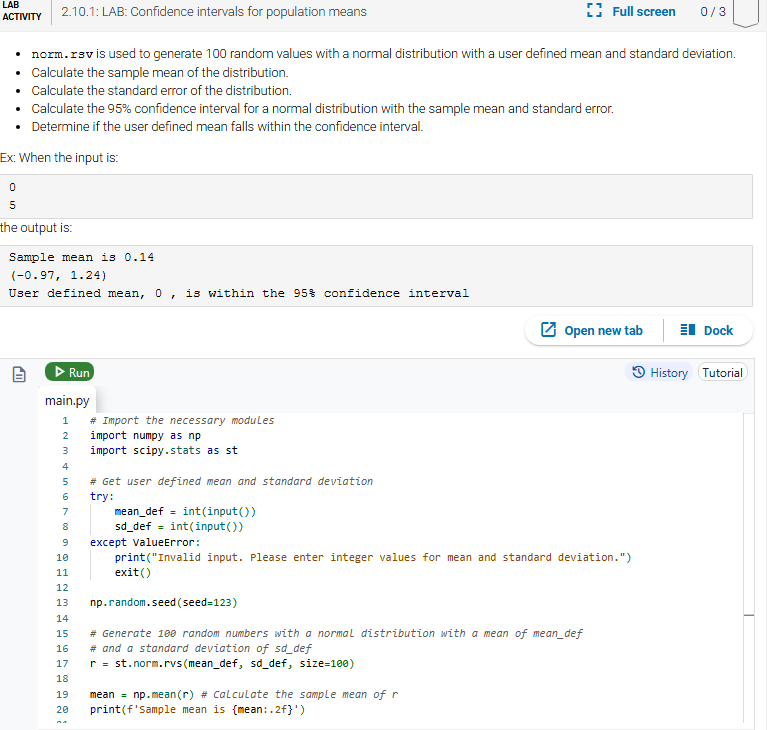Click the 0 / 3 score text

coord(713,12)
